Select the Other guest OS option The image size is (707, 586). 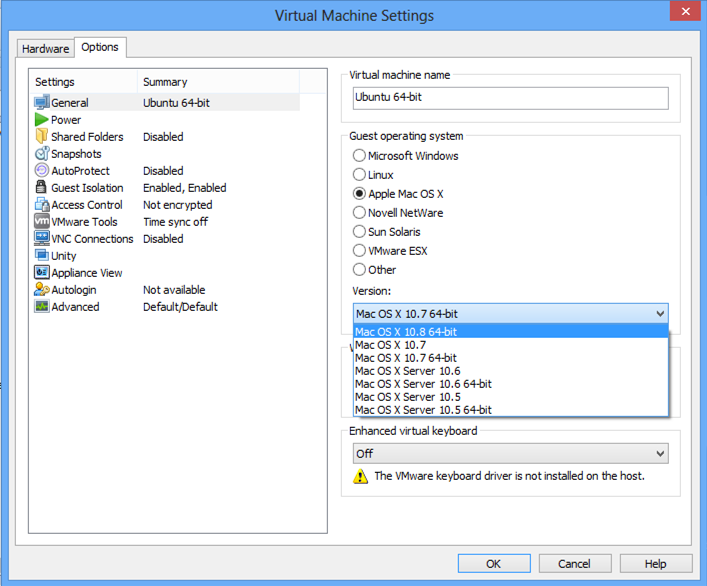359,270
